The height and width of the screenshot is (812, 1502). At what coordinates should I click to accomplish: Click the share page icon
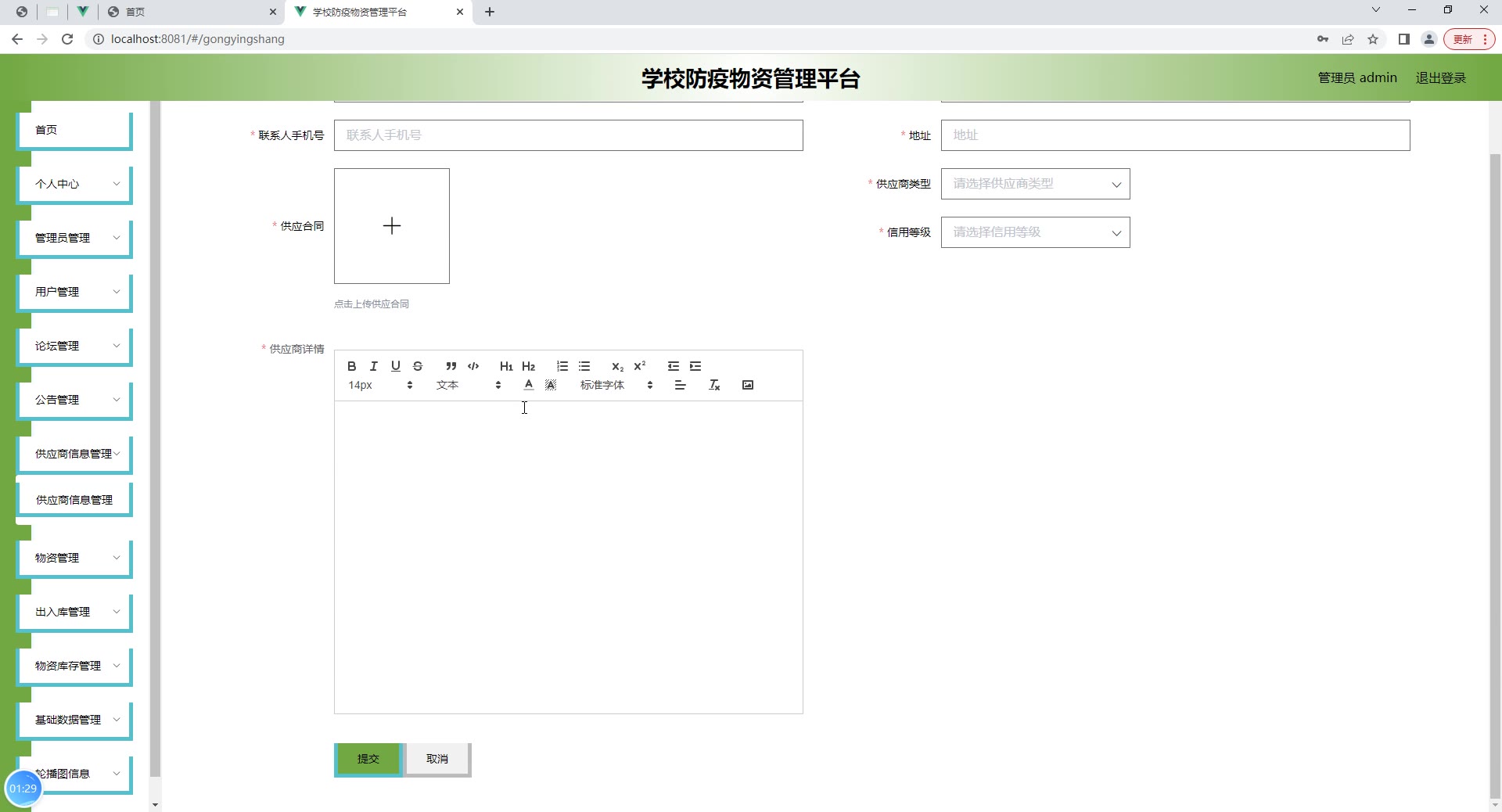coord(1348,39)
